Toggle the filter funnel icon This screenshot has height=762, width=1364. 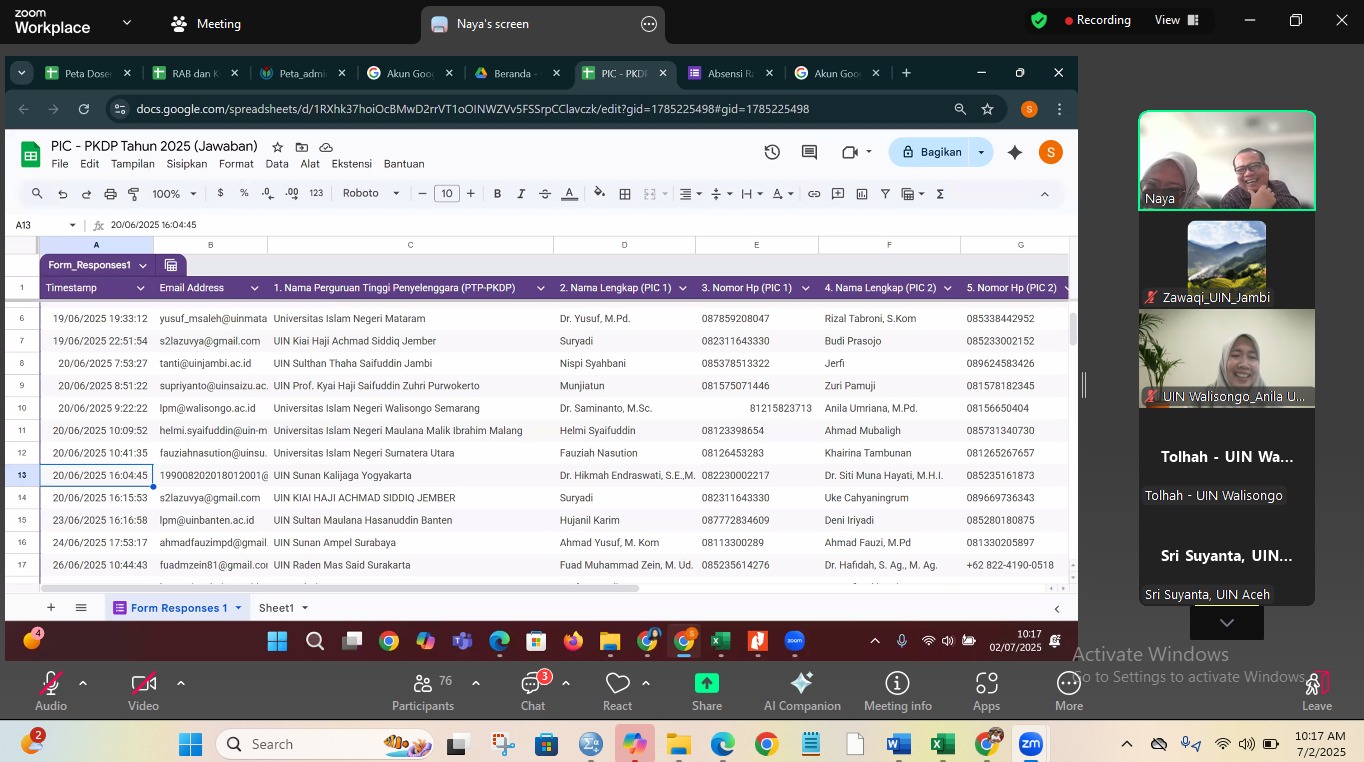tap(885, 194)
